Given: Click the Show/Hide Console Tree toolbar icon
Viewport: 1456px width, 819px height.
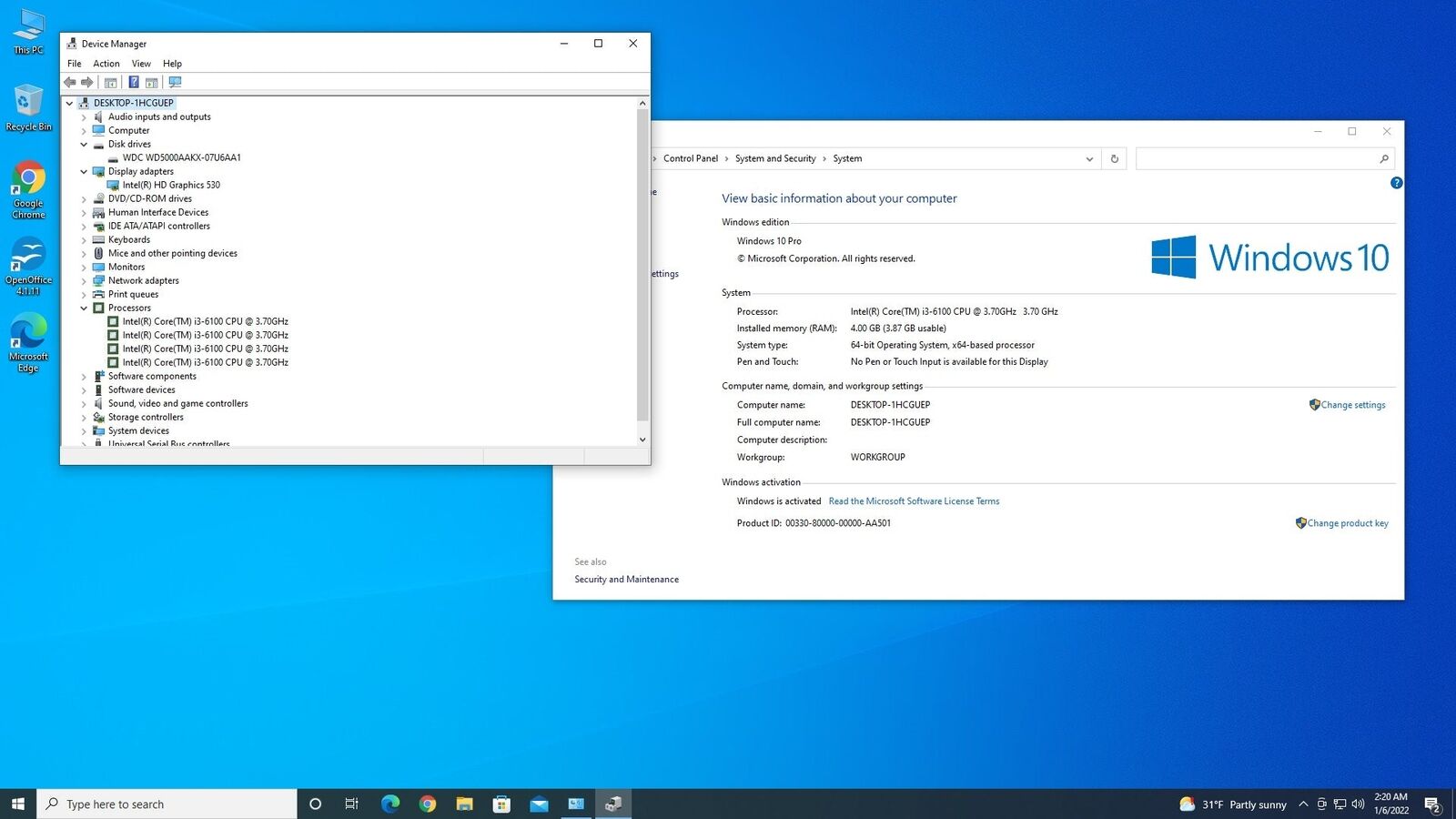Looking at the screenshot, I should 111,83.
